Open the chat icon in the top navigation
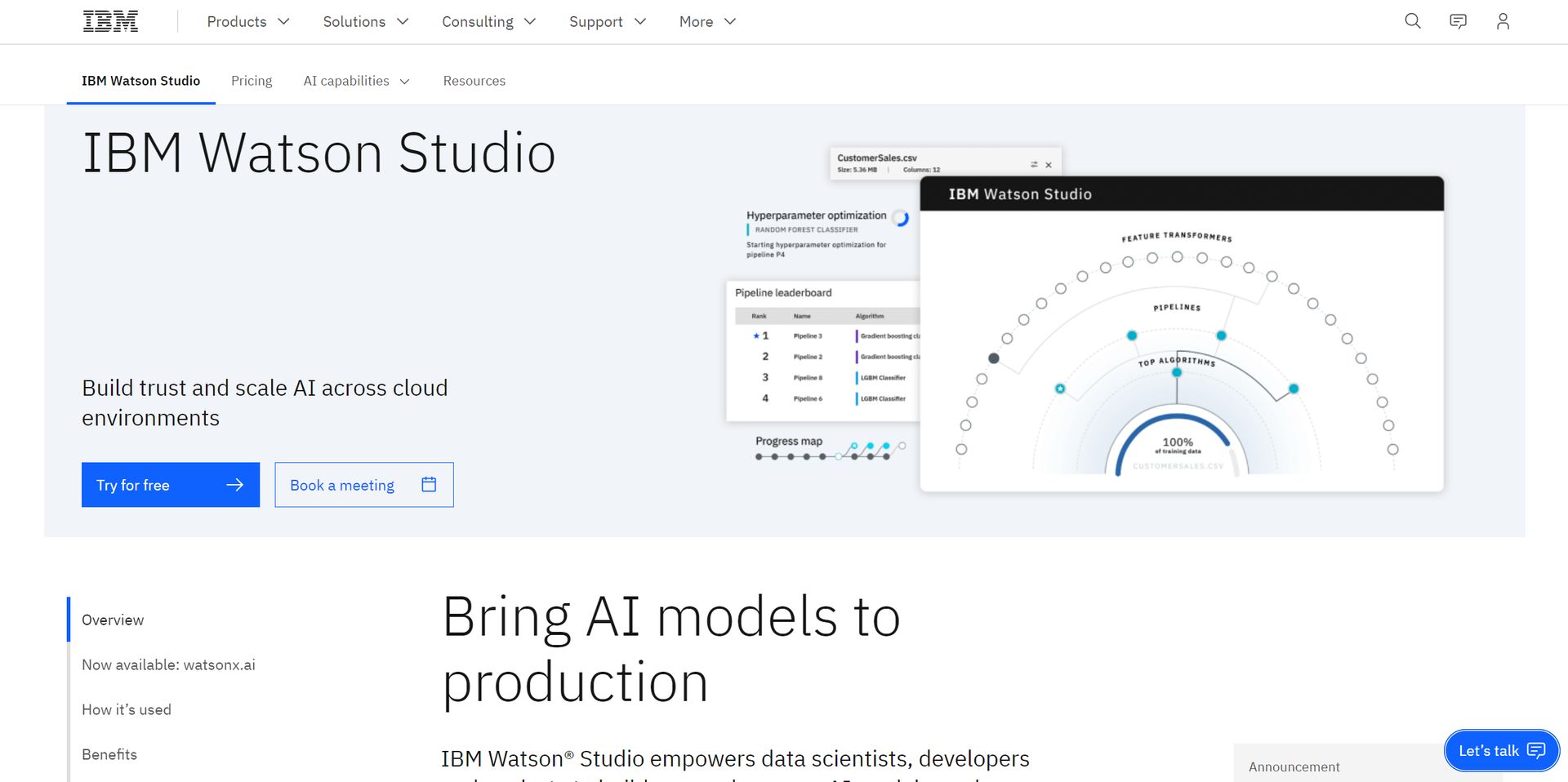Viewport: 1568px width, 782px height. click(1457, 21)
